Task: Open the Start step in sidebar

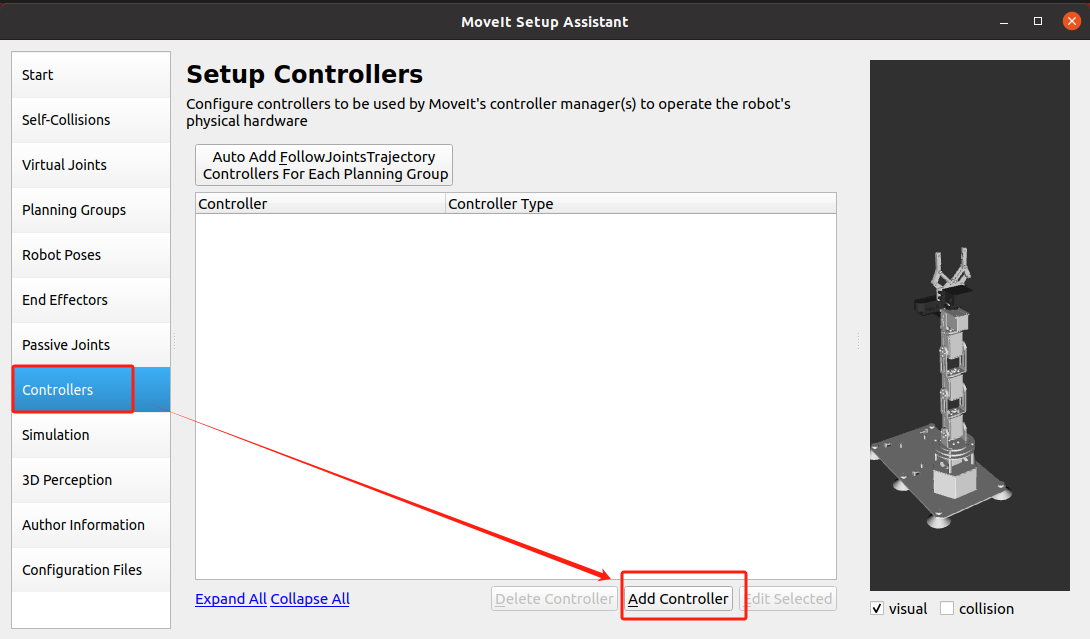Action: coord(91,75)
